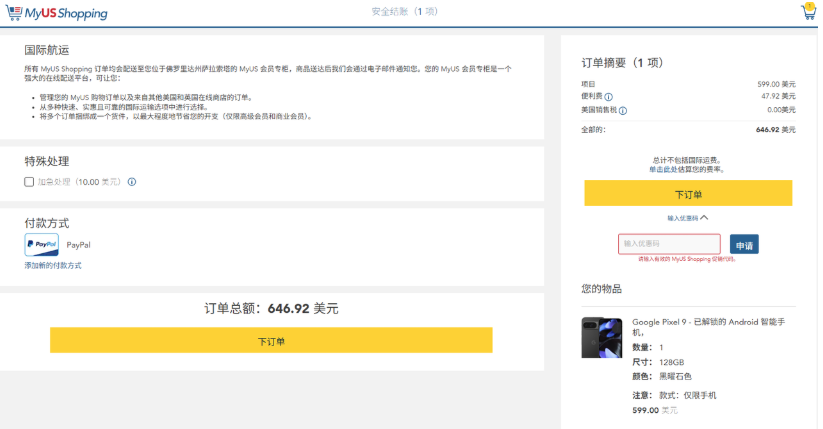Screen dimensions: 823x429
Task: Click the promo code error message
Action: click(687, 259)
